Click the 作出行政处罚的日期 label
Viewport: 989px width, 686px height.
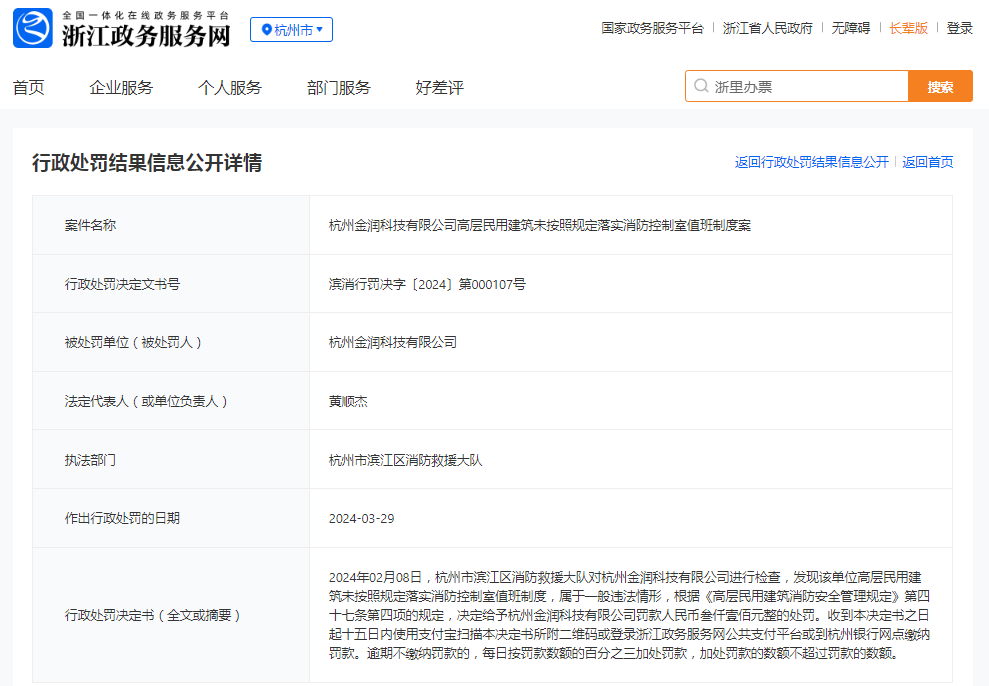click(x=122, y=518)
